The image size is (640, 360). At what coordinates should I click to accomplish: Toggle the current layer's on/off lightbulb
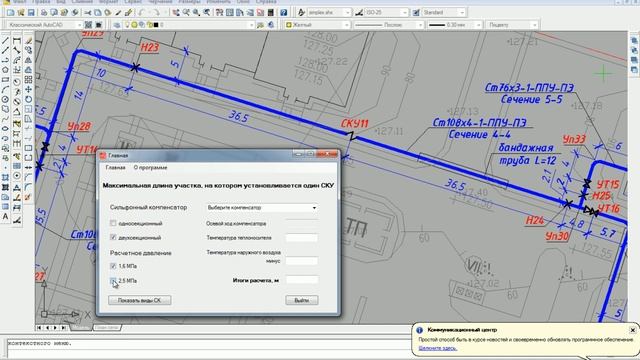127,25
